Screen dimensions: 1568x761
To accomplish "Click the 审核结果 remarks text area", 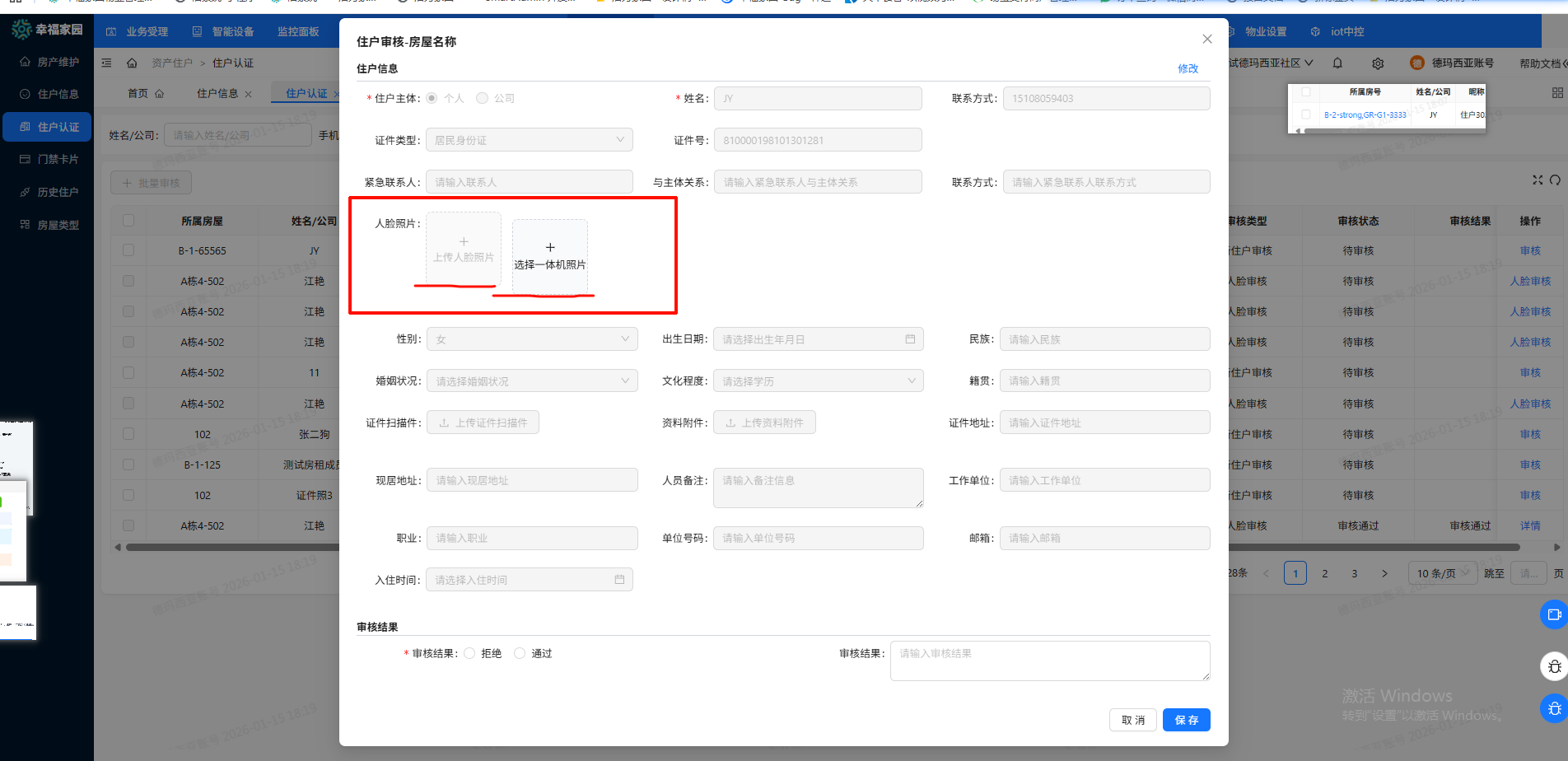I will (x=1049, y=661).
